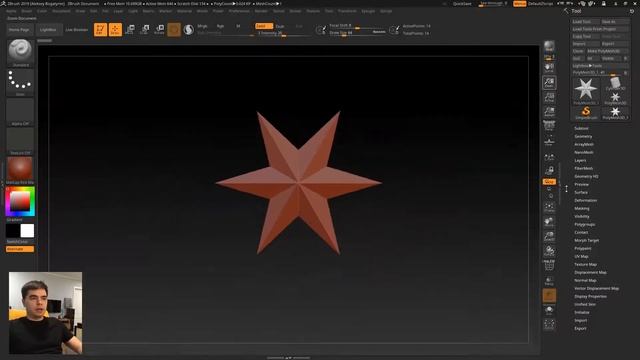Toggle Mrgb paint mode
This screenshot has width=640, height=360.
coord(202,26)
